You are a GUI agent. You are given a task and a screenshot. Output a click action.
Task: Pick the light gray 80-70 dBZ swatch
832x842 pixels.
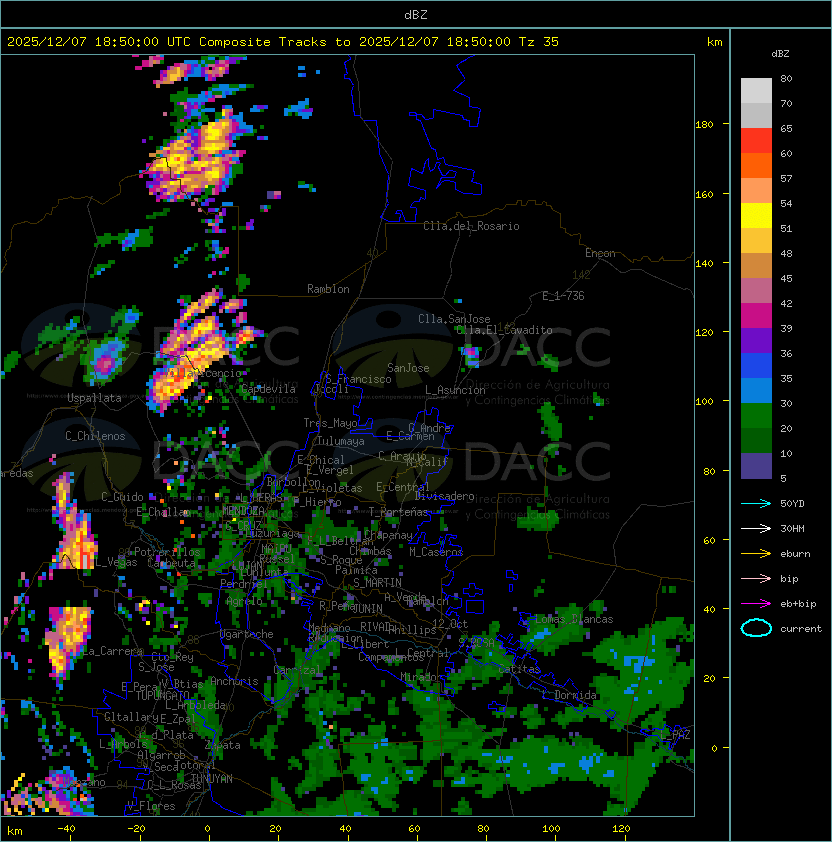[x=756, y=90]
